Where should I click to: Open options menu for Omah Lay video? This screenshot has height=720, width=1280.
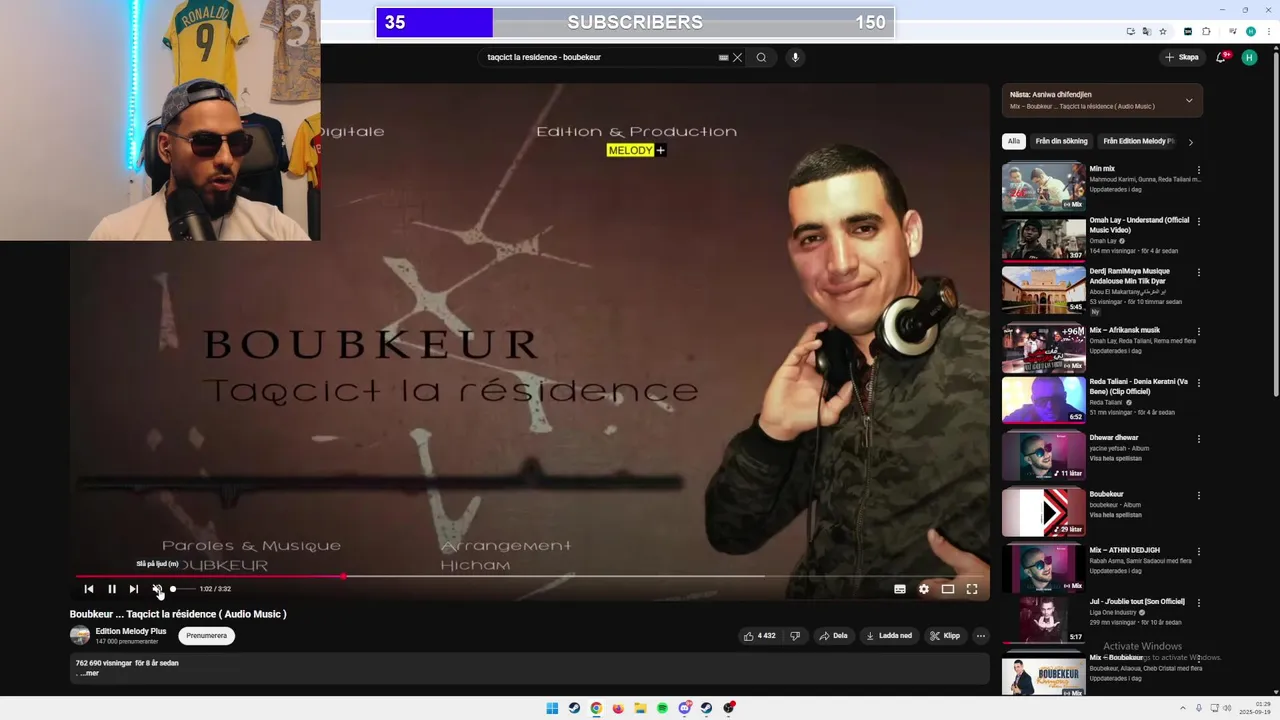coord(1199,222)
